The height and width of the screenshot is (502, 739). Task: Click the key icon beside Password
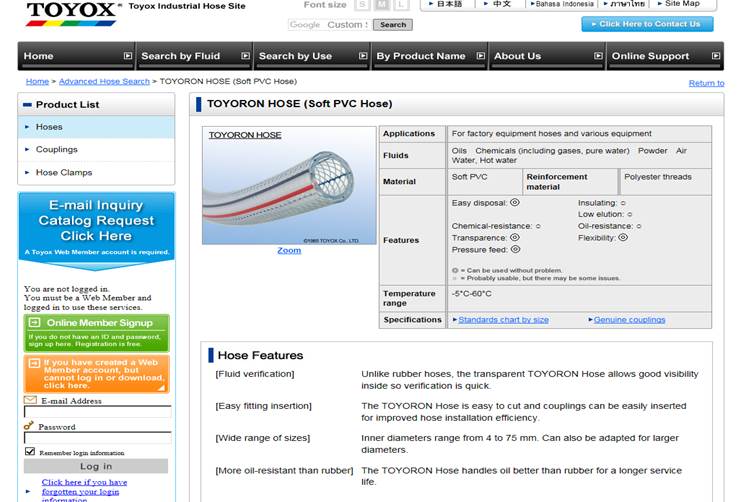click(x=29, y=426)
